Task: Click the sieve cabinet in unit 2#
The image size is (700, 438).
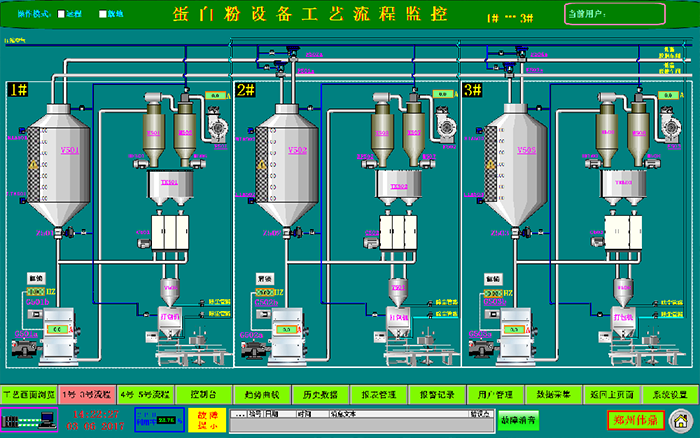Action: [398, 233]
